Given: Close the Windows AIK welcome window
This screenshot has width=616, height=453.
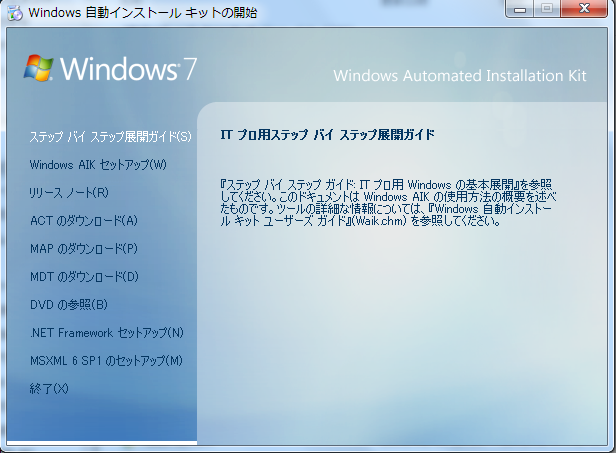Looking at the screenshot, I should (584, 9).
